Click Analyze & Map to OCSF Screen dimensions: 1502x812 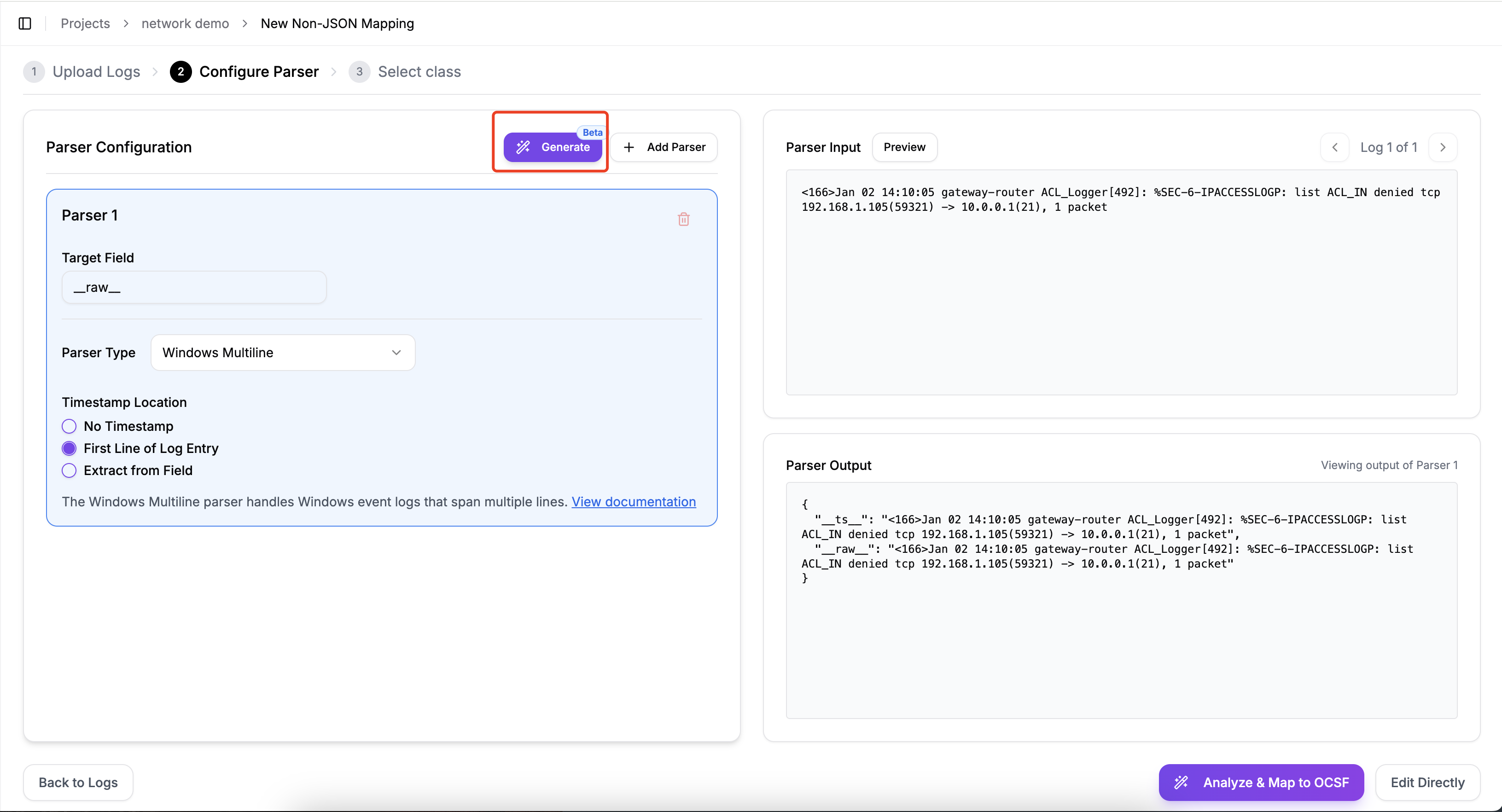[1261, 782]
